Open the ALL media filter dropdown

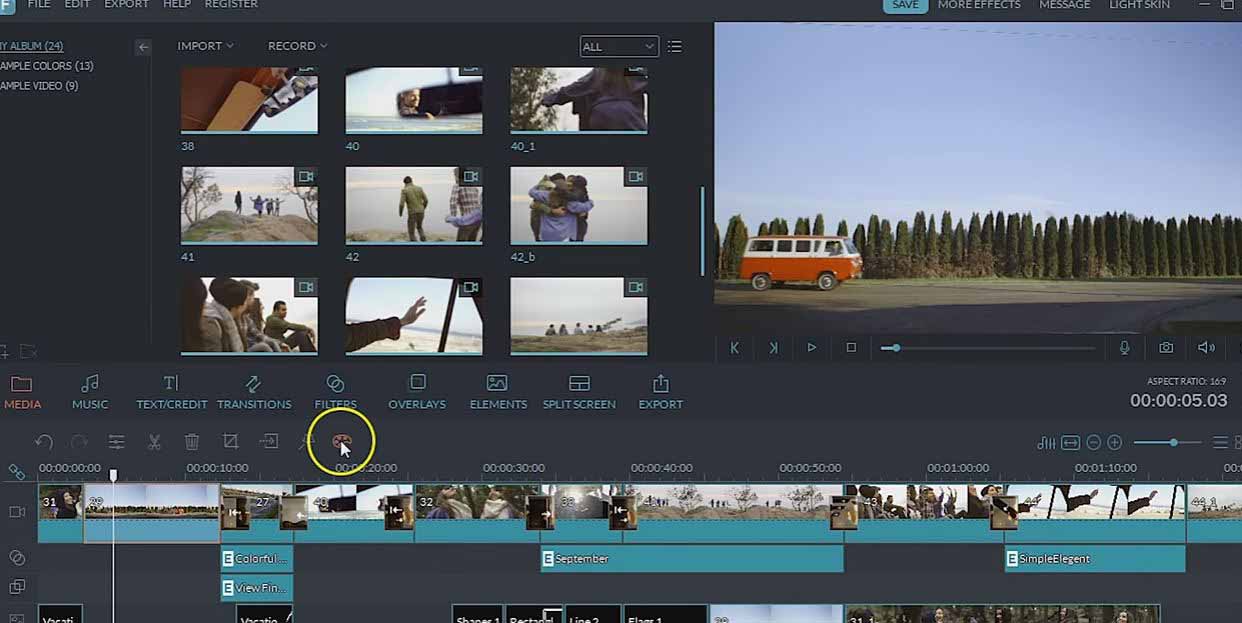618,46
